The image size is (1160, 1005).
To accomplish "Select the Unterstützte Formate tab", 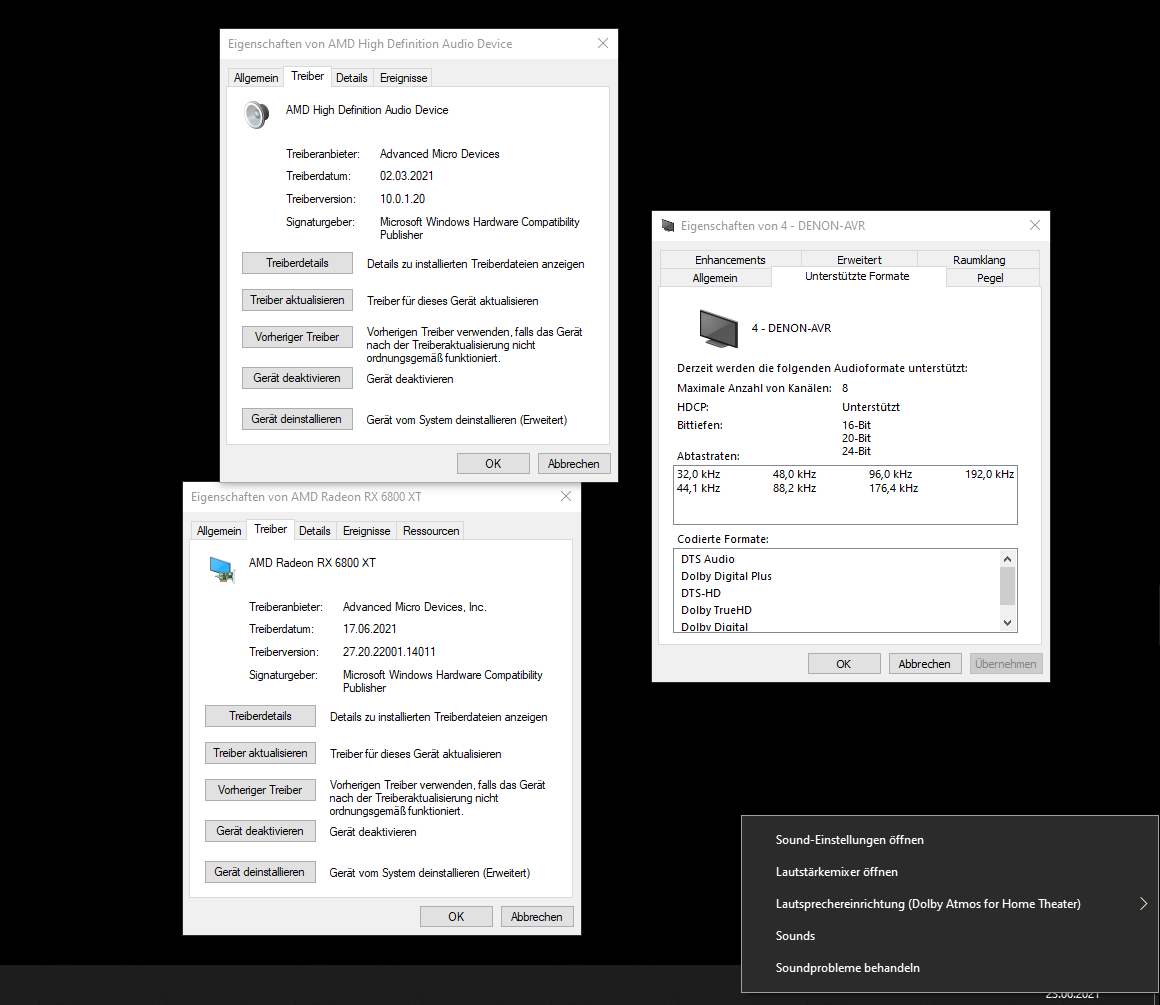I will (857, 276).
